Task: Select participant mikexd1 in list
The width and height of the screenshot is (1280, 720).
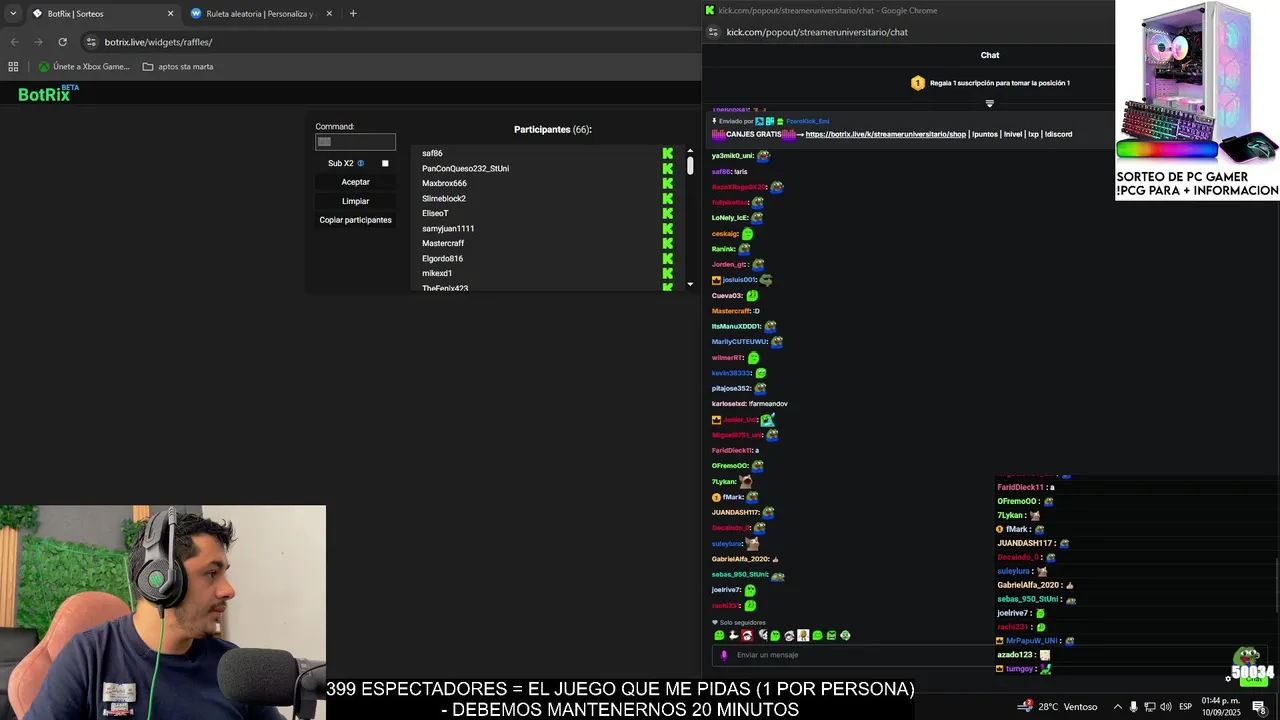Action: pos(437,273)
